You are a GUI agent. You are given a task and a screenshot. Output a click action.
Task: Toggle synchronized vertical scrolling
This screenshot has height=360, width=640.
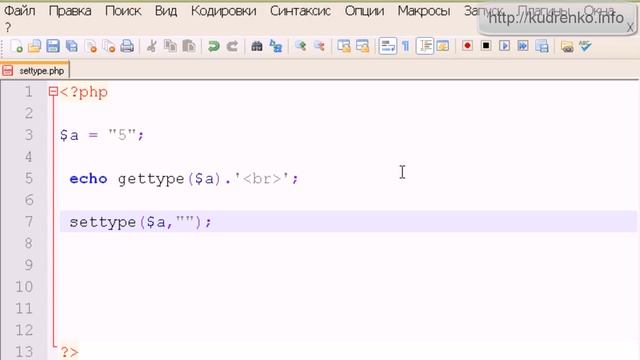tap(344, 46)
